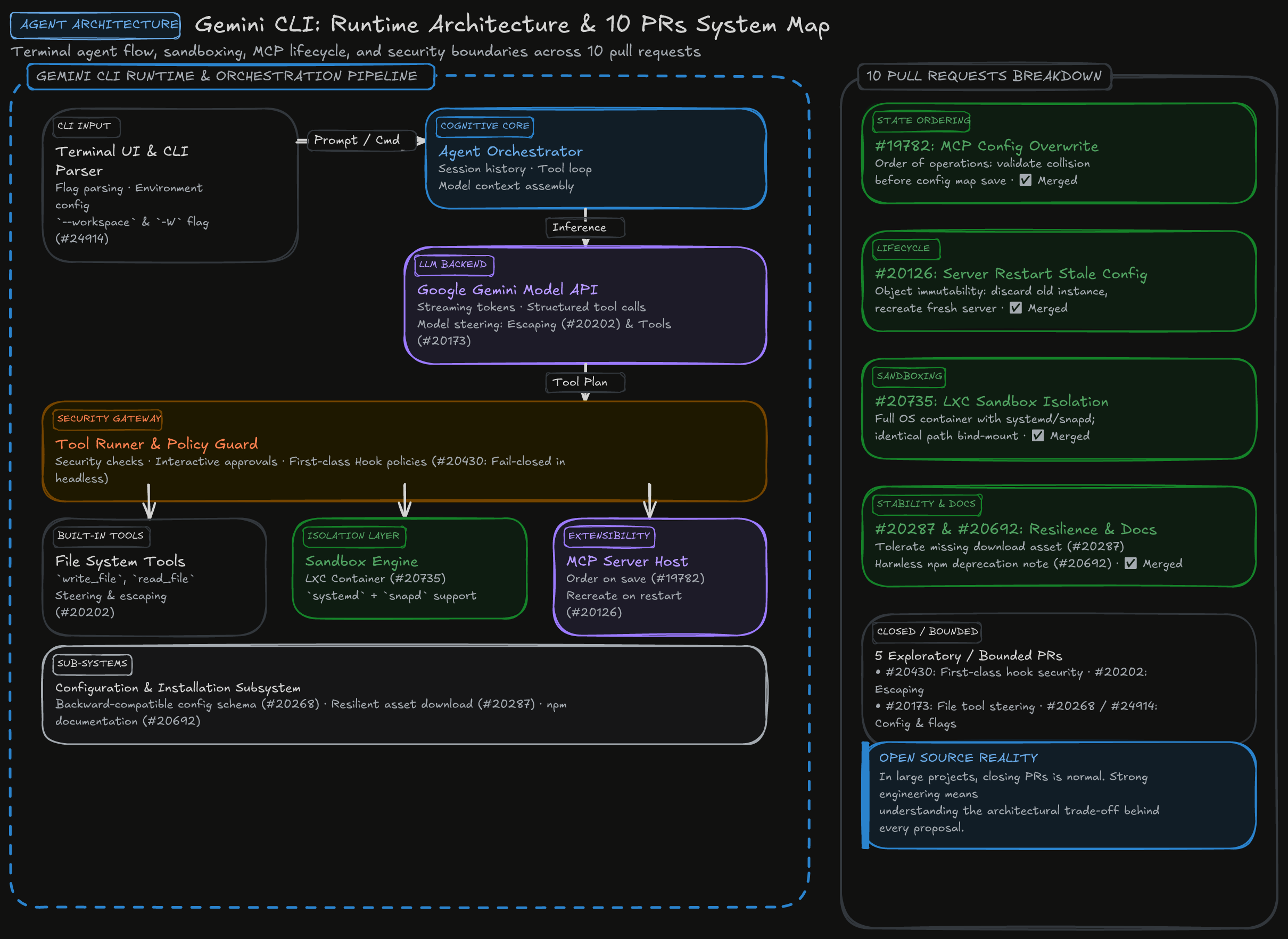Click the 'Terminal UI & CLI Parser' heading
The width and height of the screenshot is (1288, 939).
tap(121, 161)
